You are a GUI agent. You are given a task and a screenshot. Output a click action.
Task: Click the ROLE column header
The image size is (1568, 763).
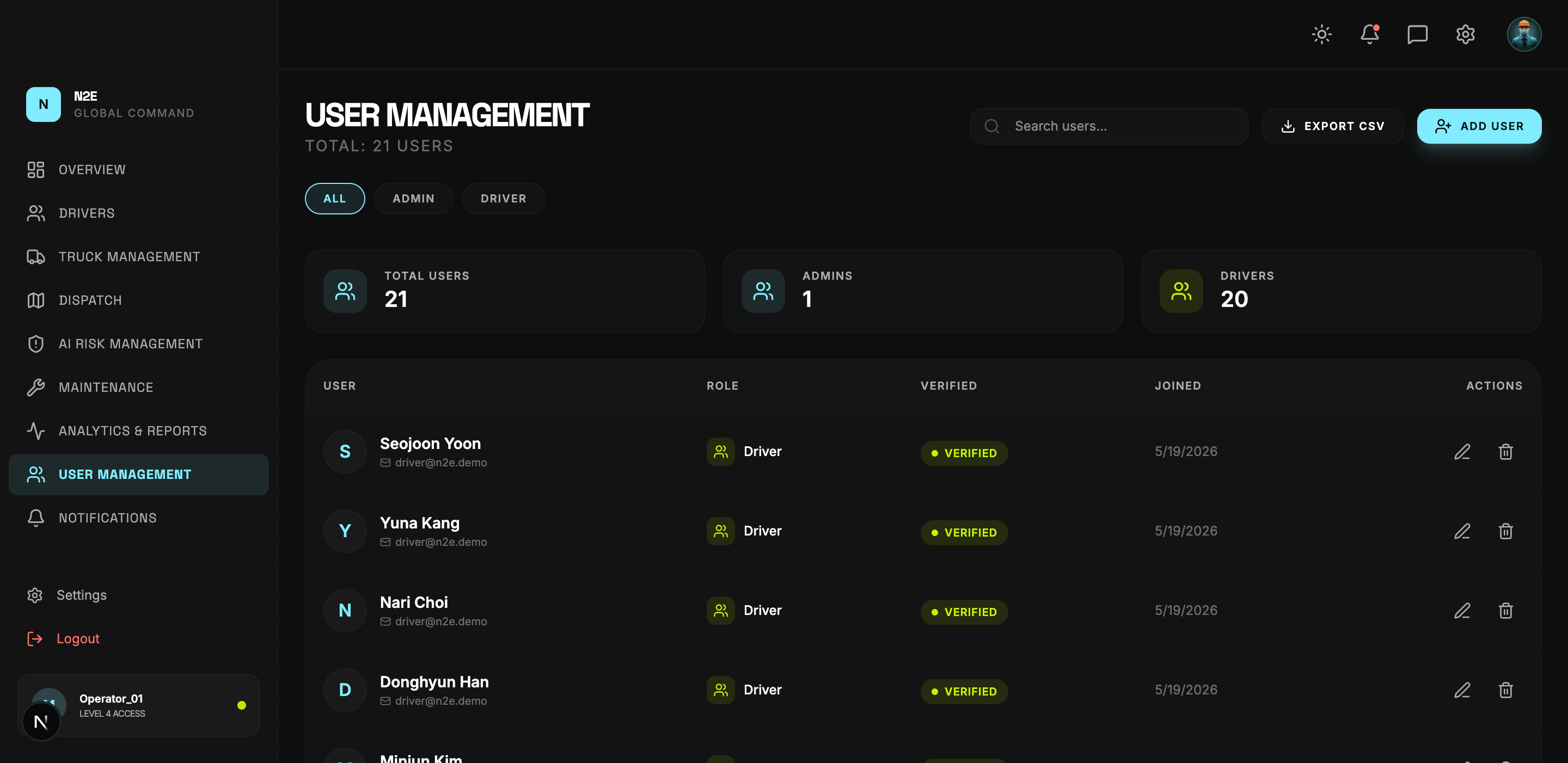(722, 386)
